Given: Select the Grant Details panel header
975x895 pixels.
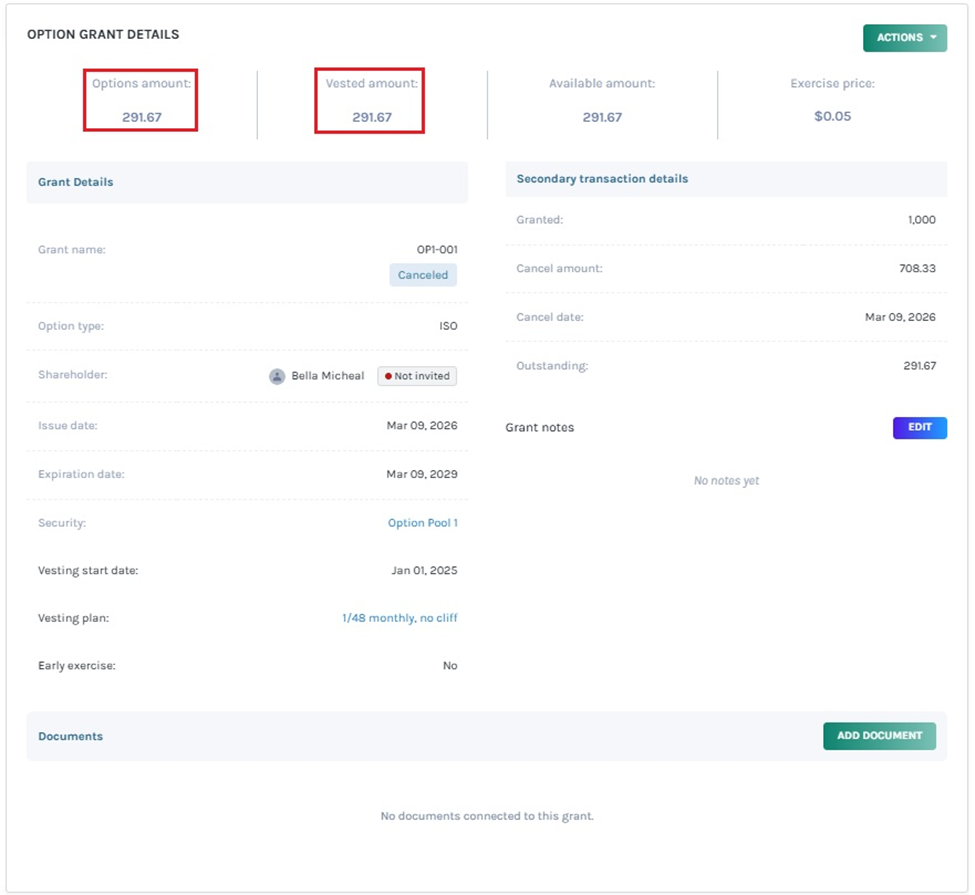Looking at the screenshot, I should (x=75, y=182).
